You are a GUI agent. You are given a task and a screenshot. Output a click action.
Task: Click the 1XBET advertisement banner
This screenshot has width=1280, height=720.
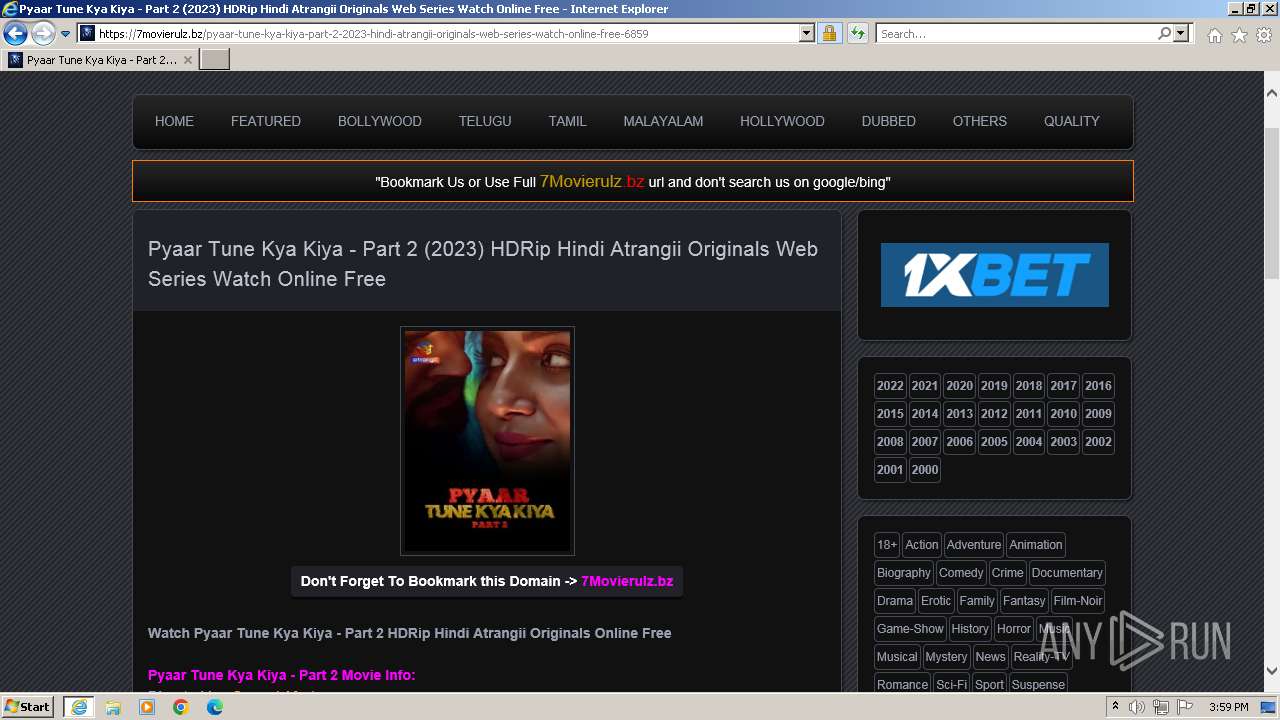(995, 275)
